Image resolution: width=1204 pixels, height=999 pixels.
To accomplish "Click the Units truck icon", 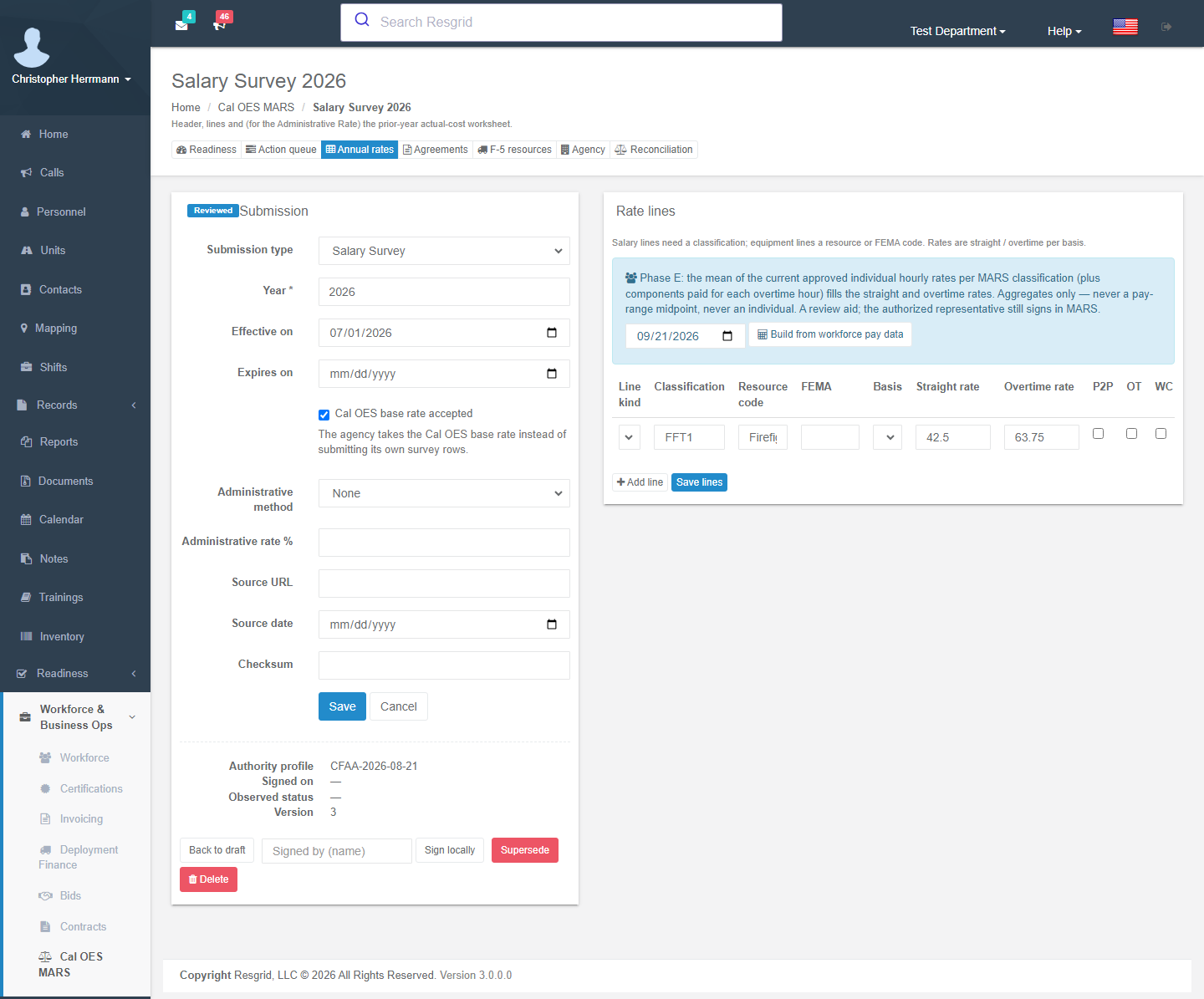I will point(26,251).
